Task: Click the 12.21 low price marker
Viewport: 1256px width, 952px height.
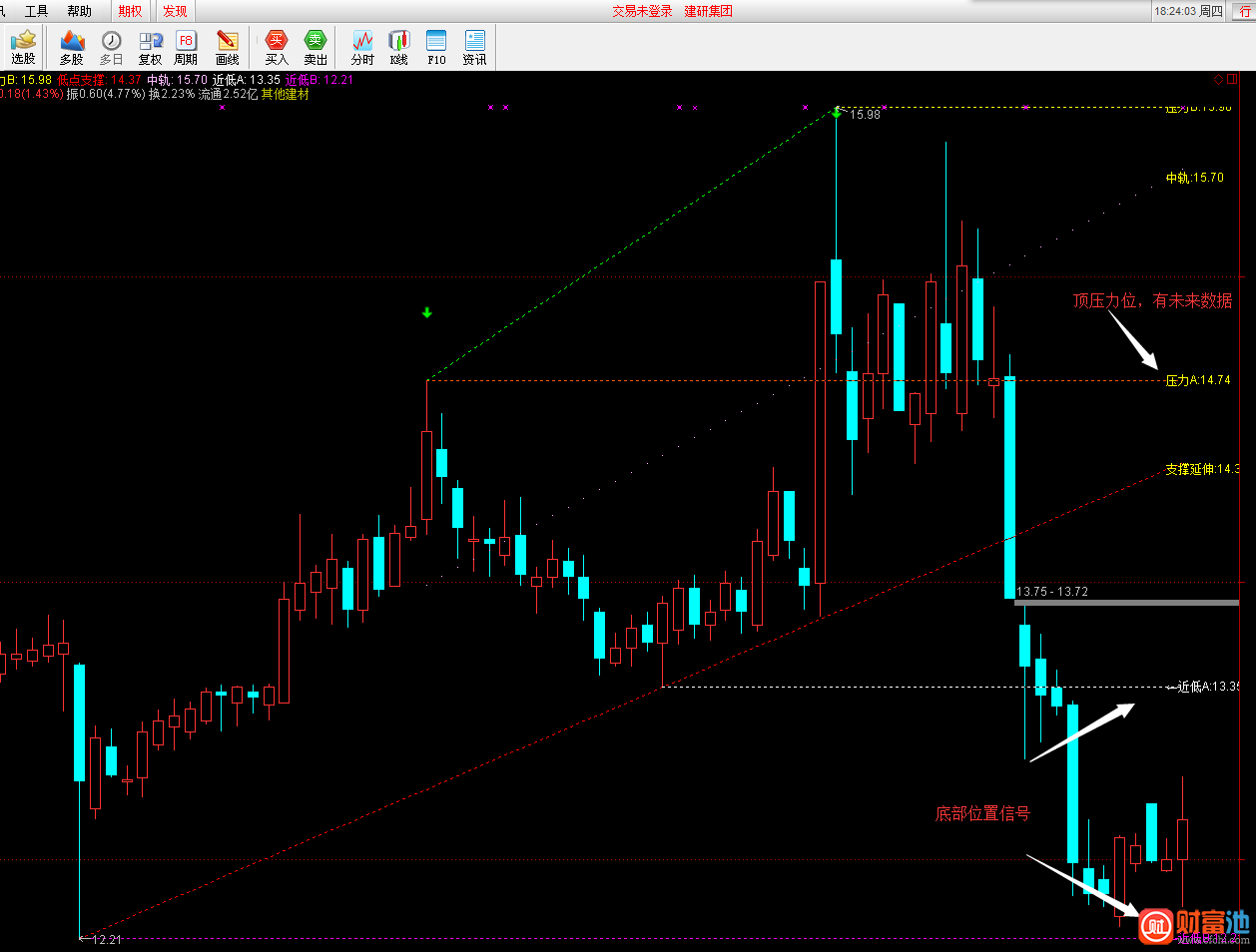Action: tap(106, 940)
